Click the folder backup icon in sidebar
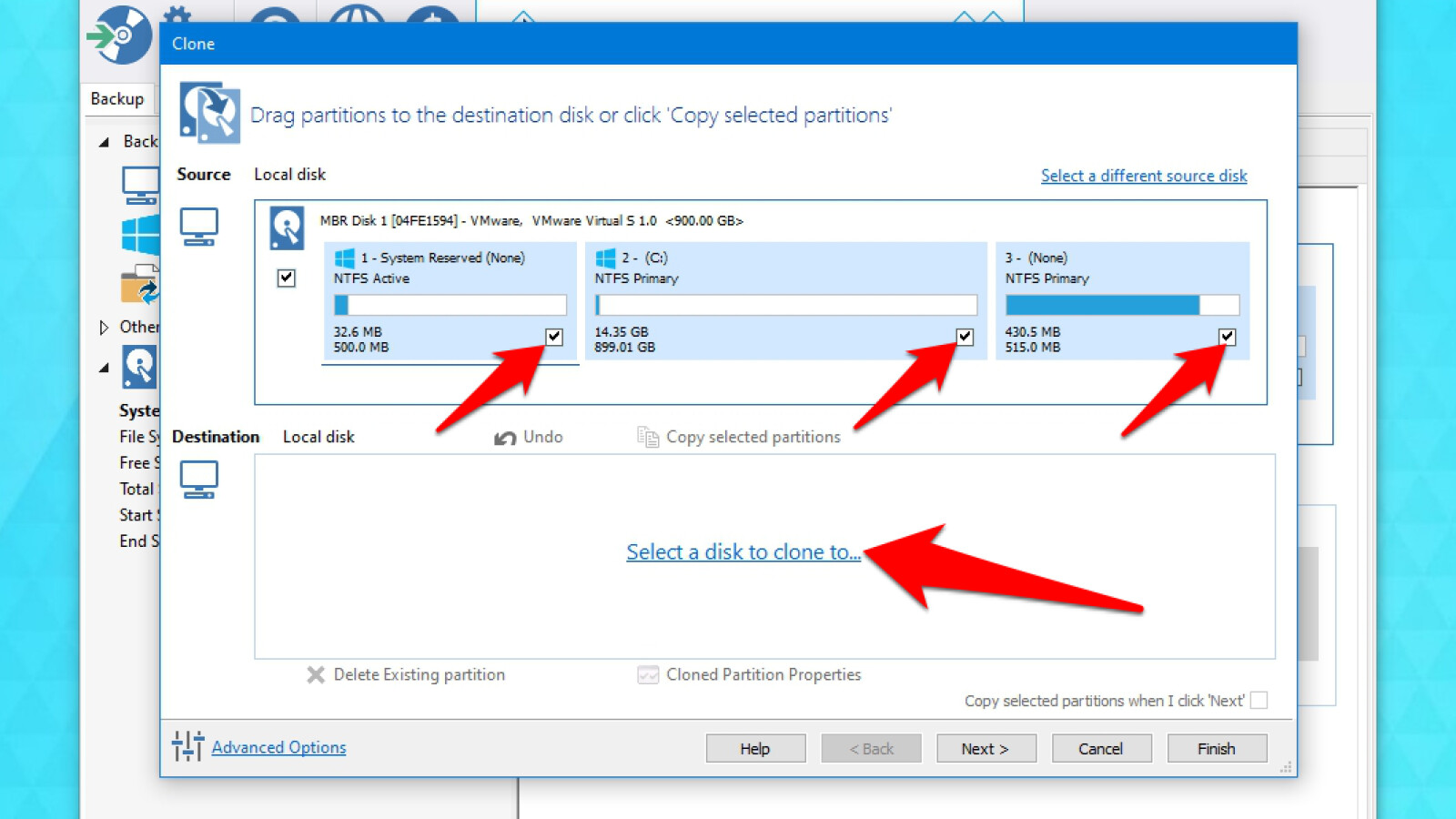 (x=141, y=284)
